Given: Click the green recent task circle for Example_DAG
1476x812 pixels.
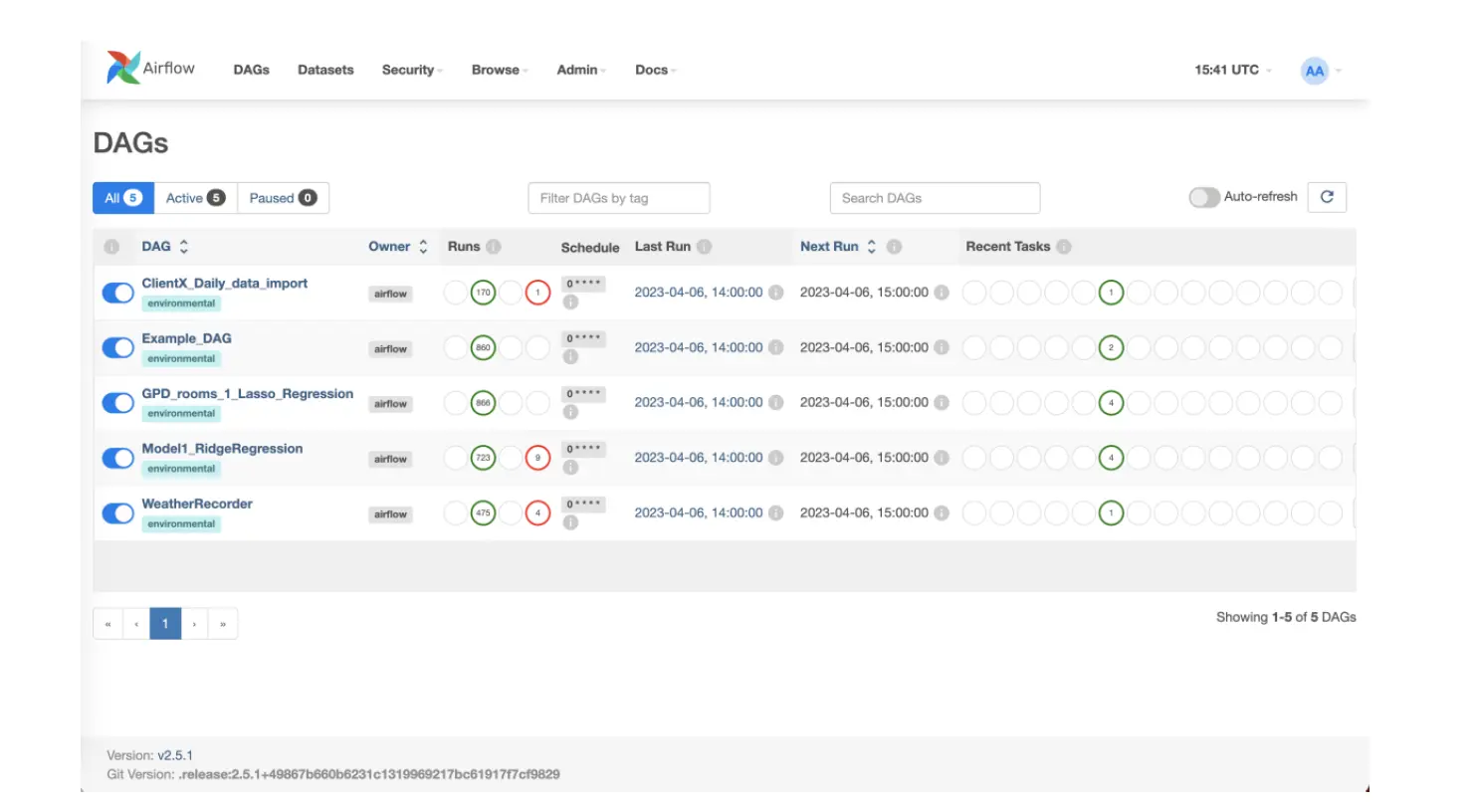Looking at the screenshot, I should (x=1112, y=348).
